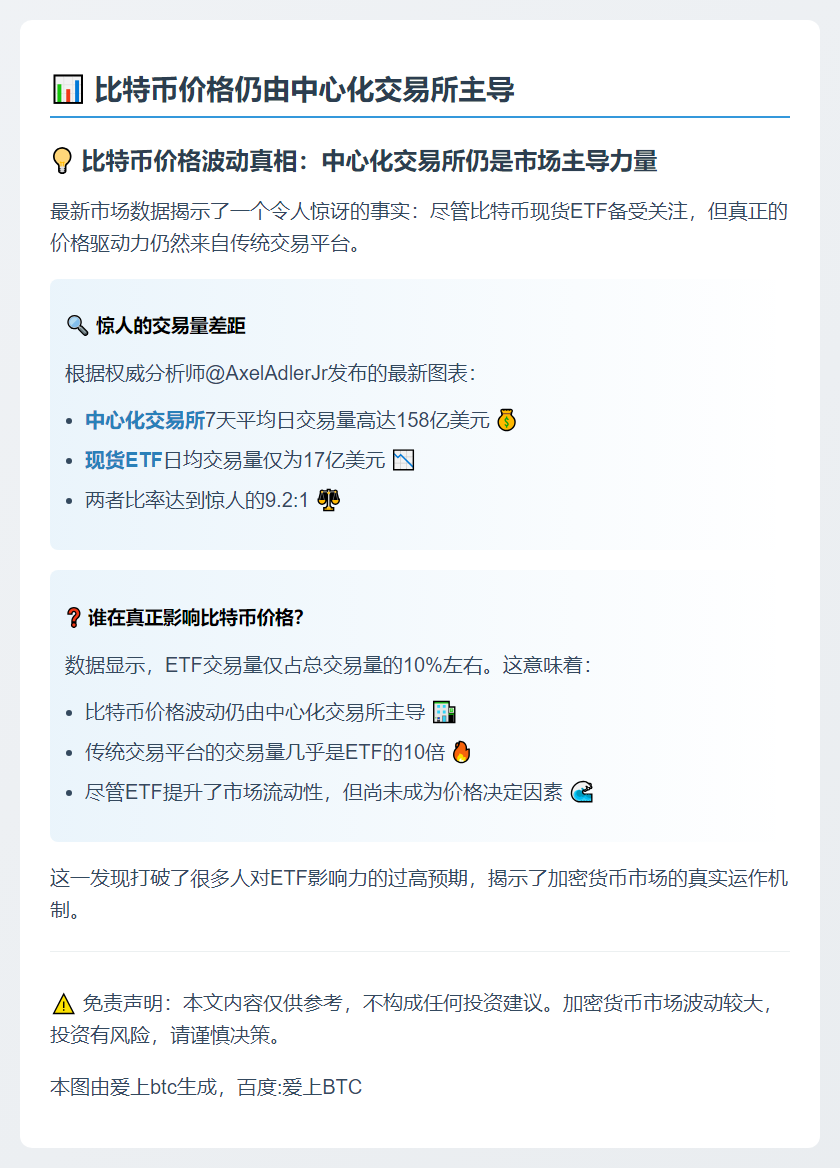This screenshot has width=840, height=1168.
Task: Click the bold 现货ETF link text
Action: [124, 460]
